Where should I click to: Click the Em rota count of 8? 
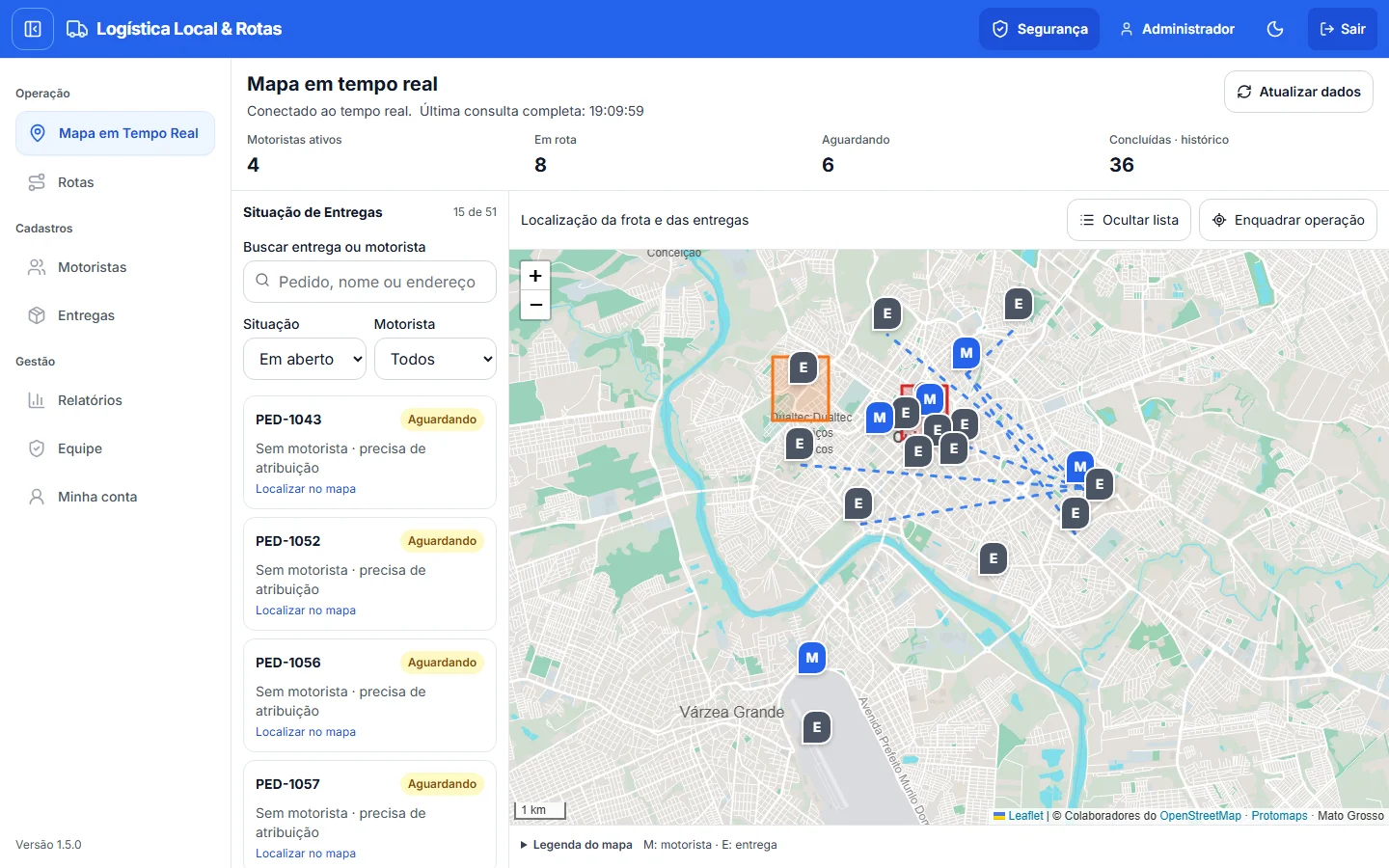540,165
